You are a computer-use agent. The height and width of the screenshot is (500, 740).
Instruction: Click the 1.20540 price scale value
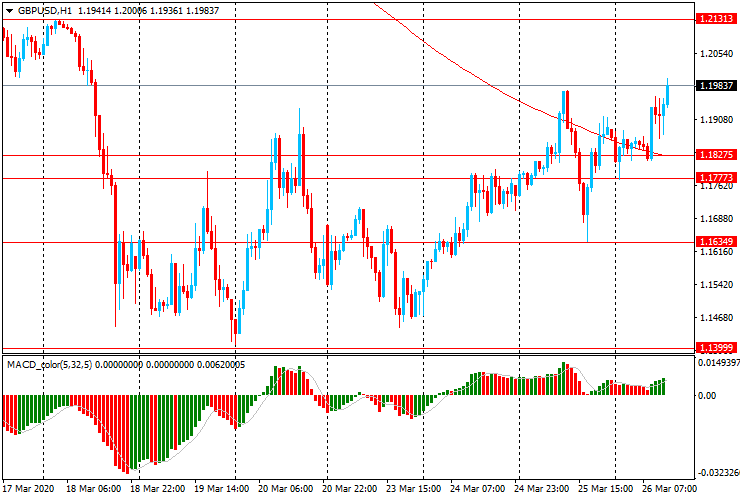click(x=716, y=53)
